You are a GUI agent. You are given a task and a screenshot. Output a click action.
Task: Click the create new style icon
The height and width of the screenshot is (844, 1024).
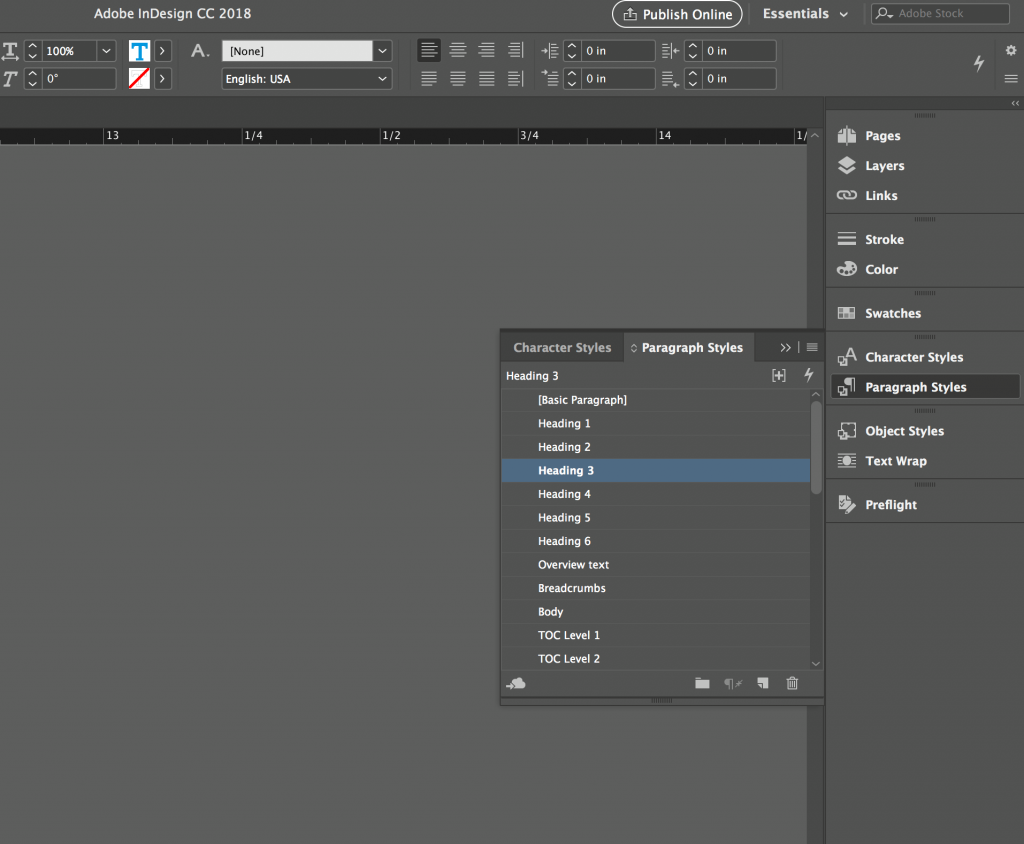click(763, 683)
